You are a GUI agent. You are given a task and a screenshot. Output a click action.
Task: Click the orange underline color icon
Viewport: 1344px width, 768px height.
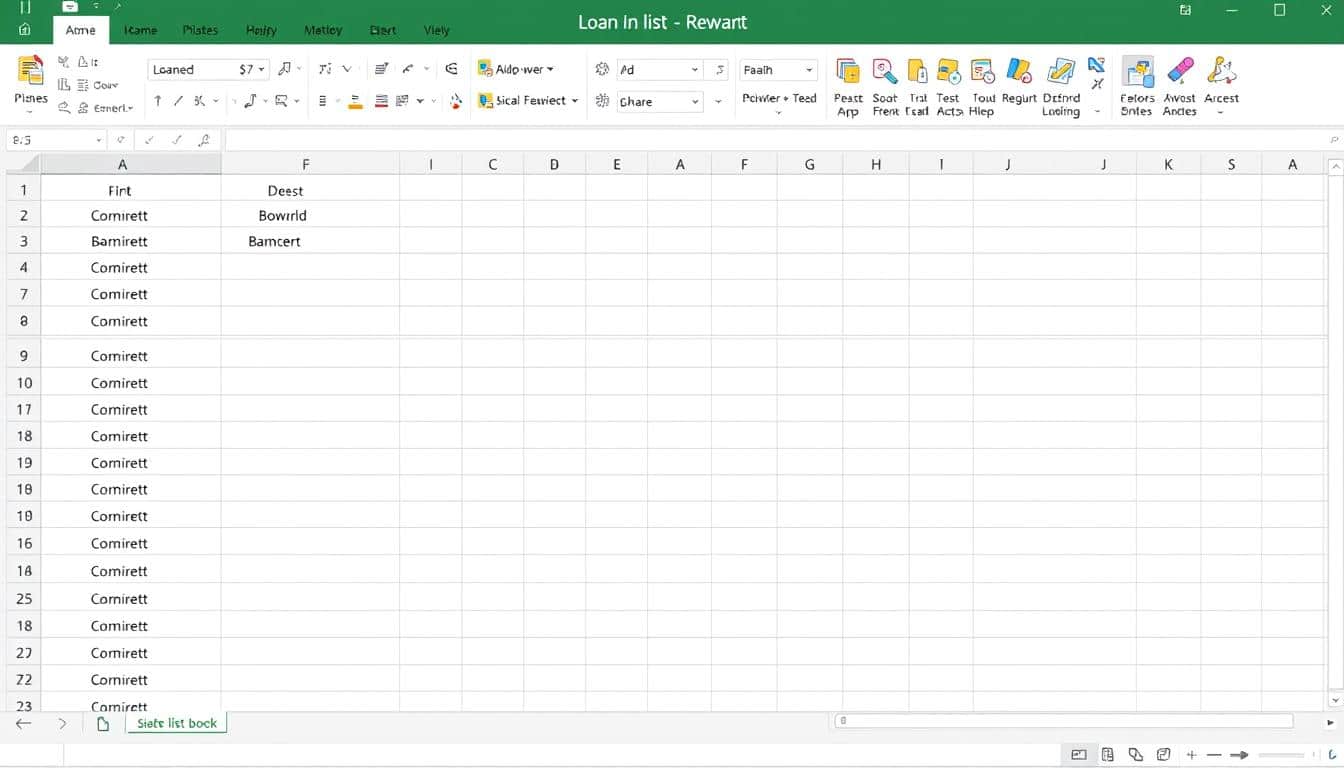click(x=355, y=101)
